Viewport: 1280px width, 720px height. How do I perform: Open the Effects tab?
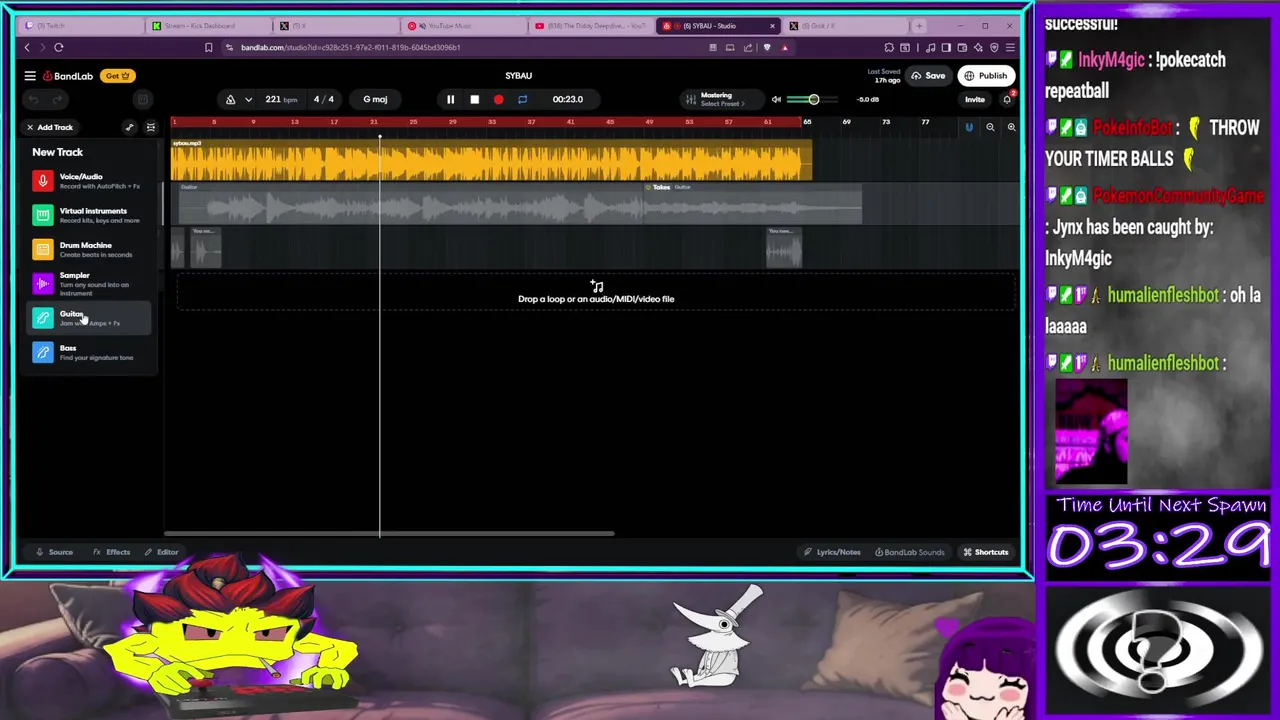tap(112, 552)
